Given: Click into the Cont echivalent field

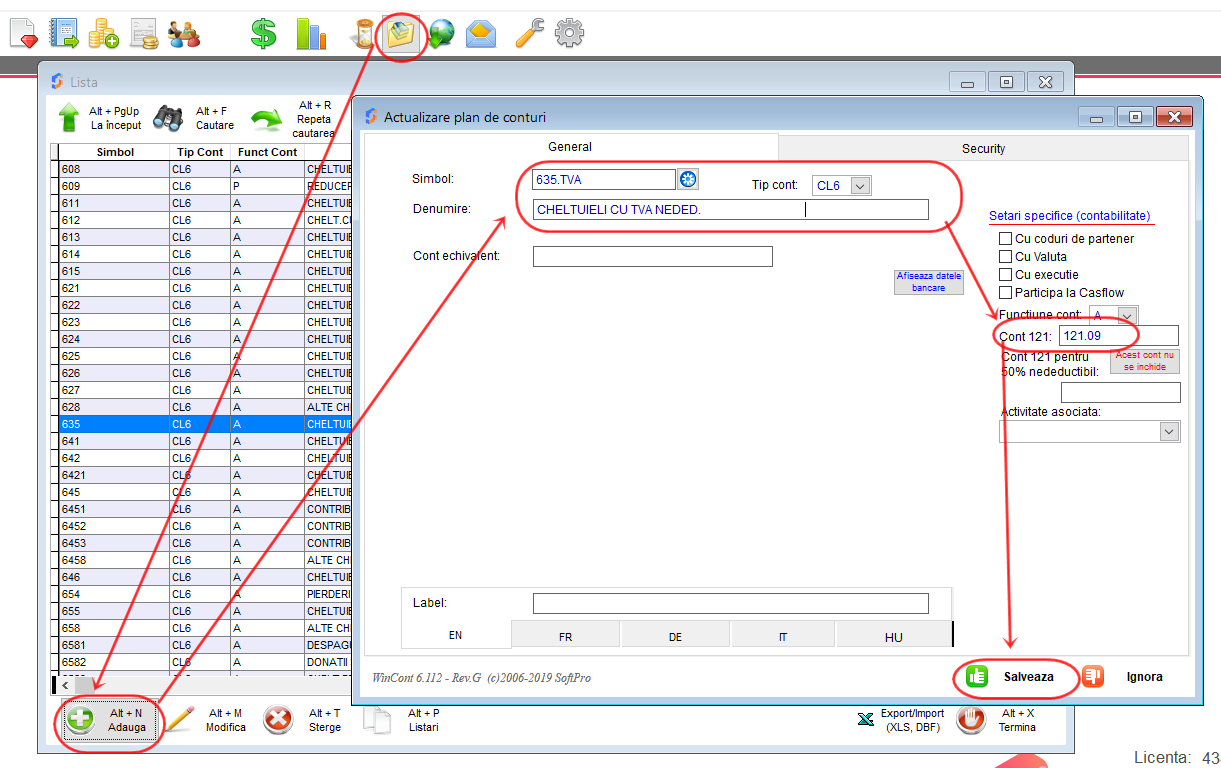Looking at the screenshot, I should 652,257.
